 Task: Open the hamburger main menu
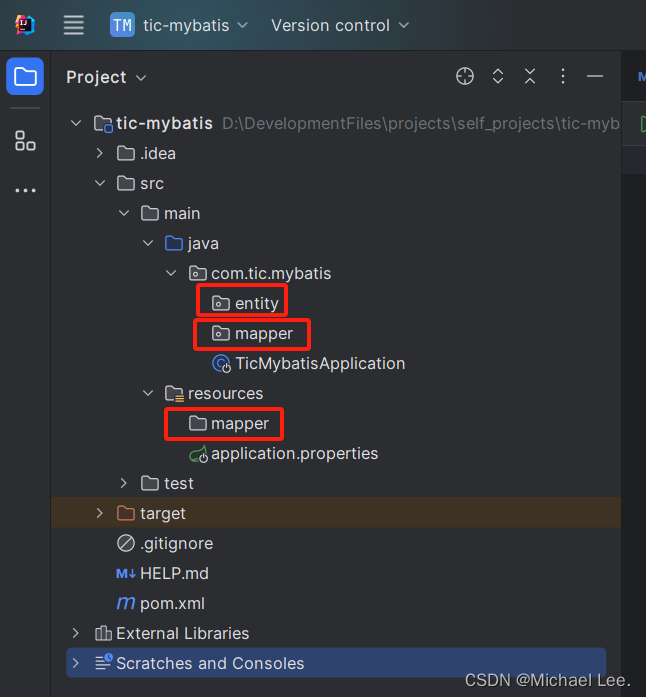[73, 25]
